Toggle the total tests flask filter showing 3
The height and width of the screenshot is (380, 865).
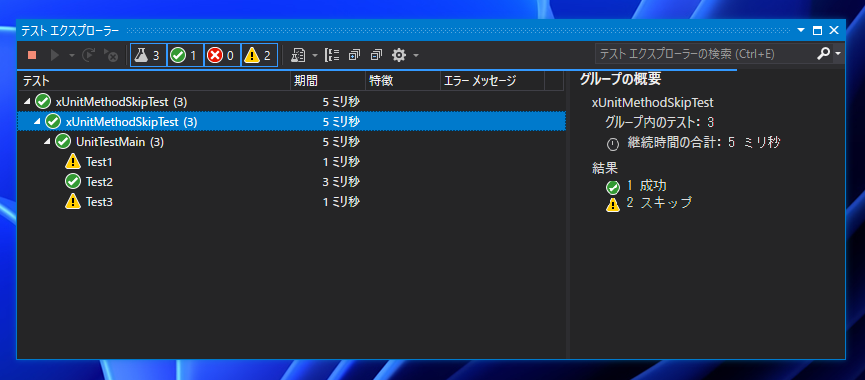point(148,55)
